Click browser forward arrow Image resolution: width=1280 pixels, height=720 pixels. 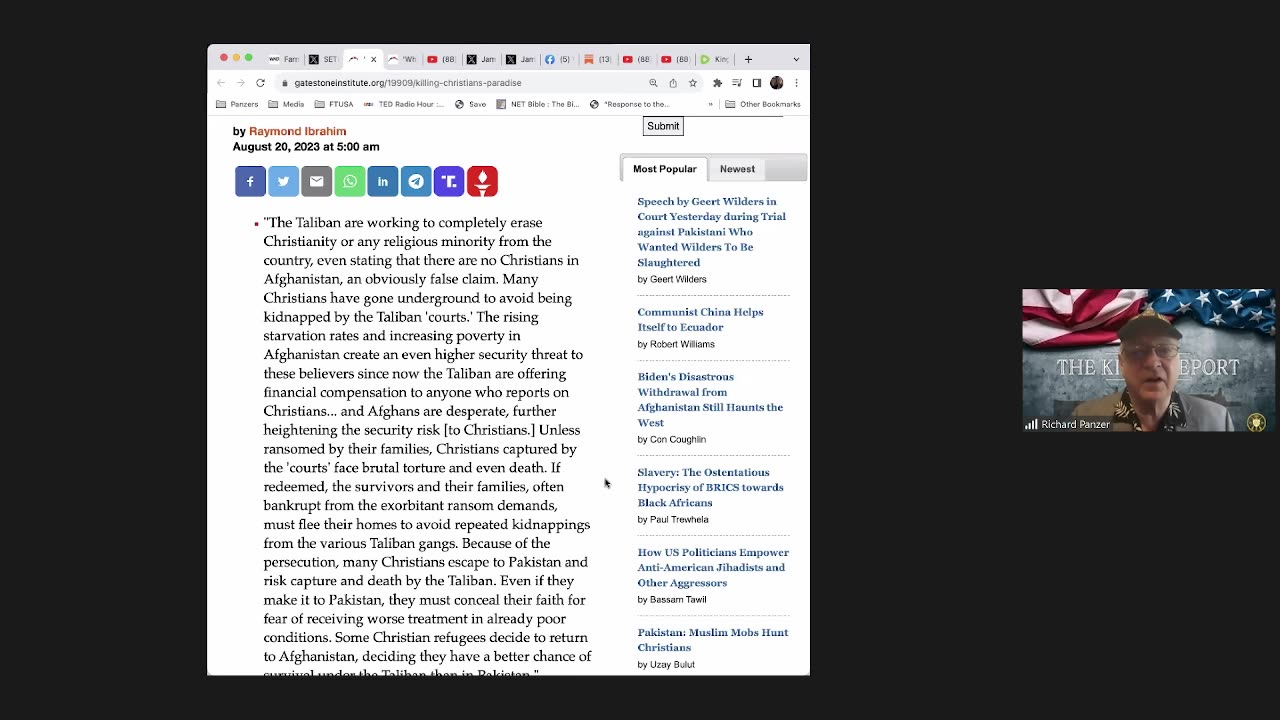click(x=240, y=83)
